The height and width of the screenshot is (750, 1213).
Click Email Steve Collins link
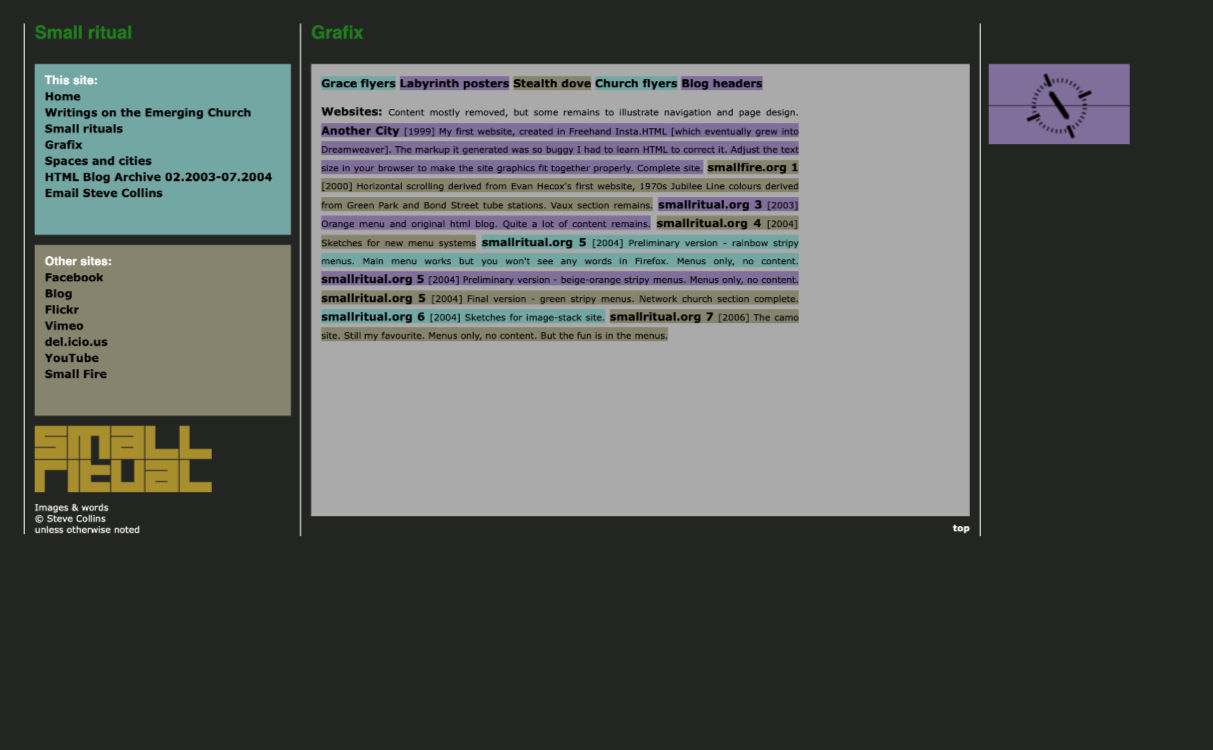click(x=103, y=193)
